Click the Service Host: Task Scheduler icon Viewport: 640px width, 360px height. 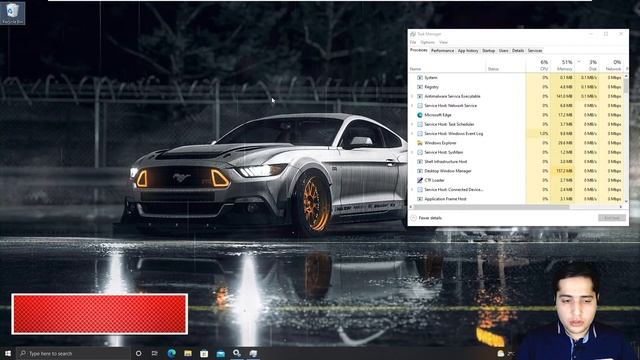(420, 124)
